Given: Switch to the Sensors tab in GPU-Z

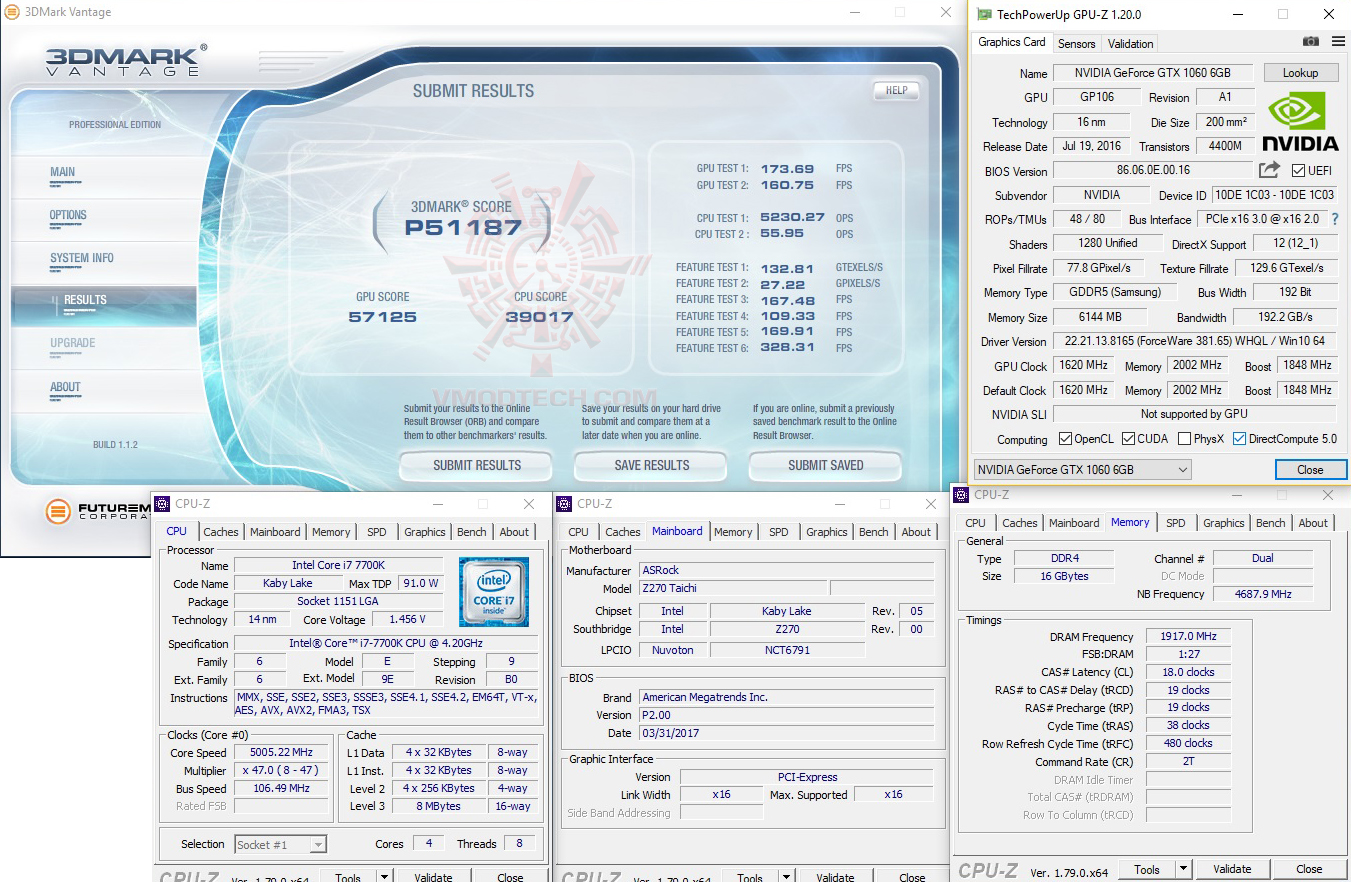Looking at the screenshot, I should pos(1076,43).
